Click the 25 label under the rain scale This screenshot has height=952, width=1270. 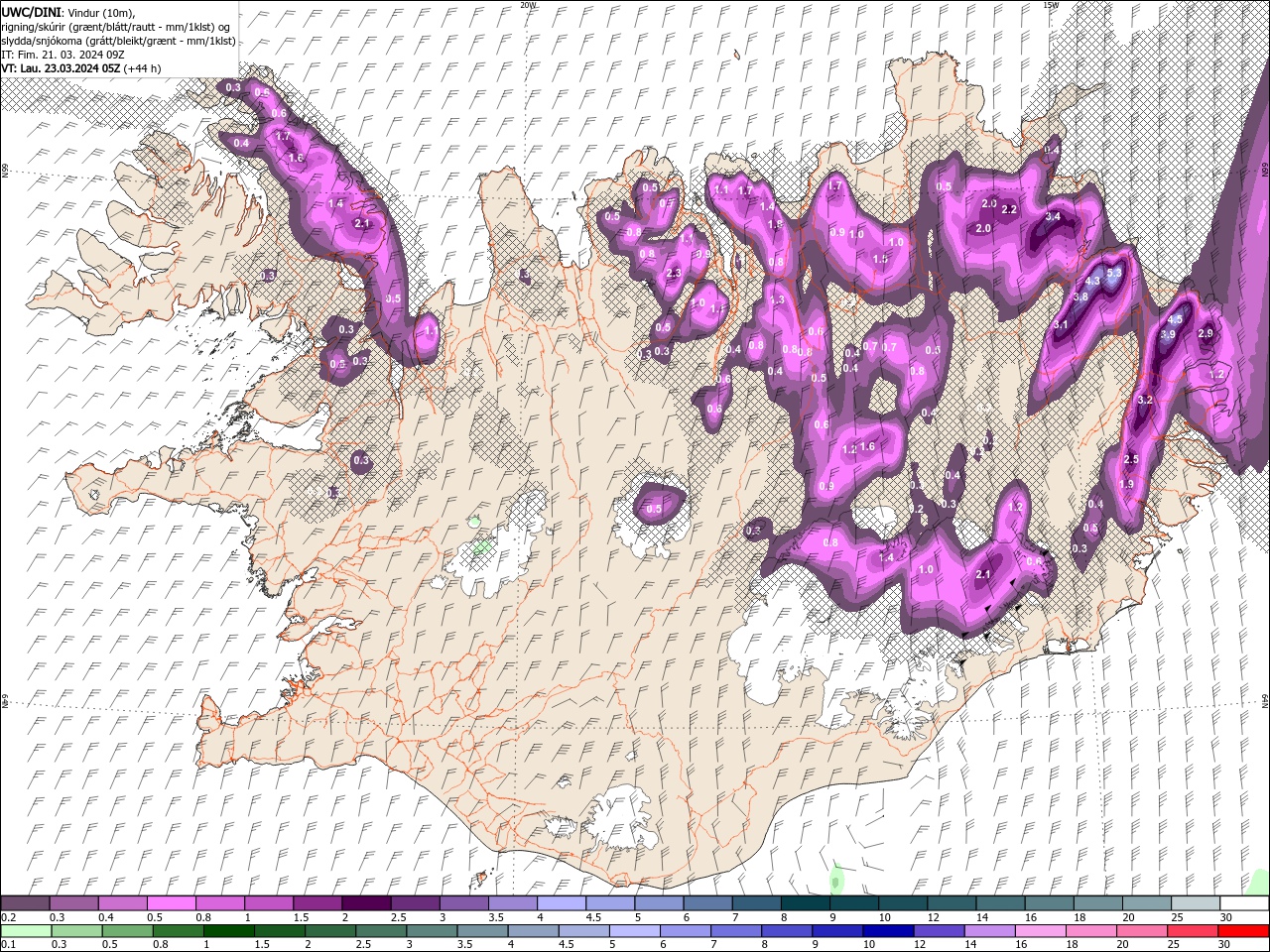1174,944
